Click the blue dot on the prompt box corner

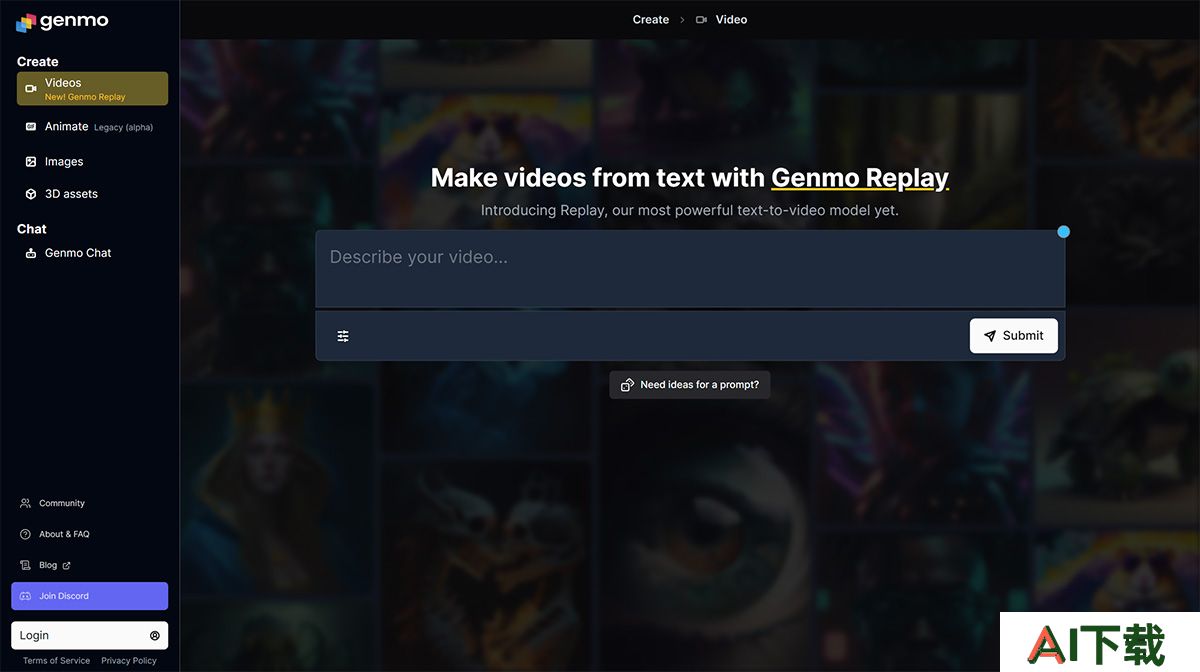(x=1063, y=232)
